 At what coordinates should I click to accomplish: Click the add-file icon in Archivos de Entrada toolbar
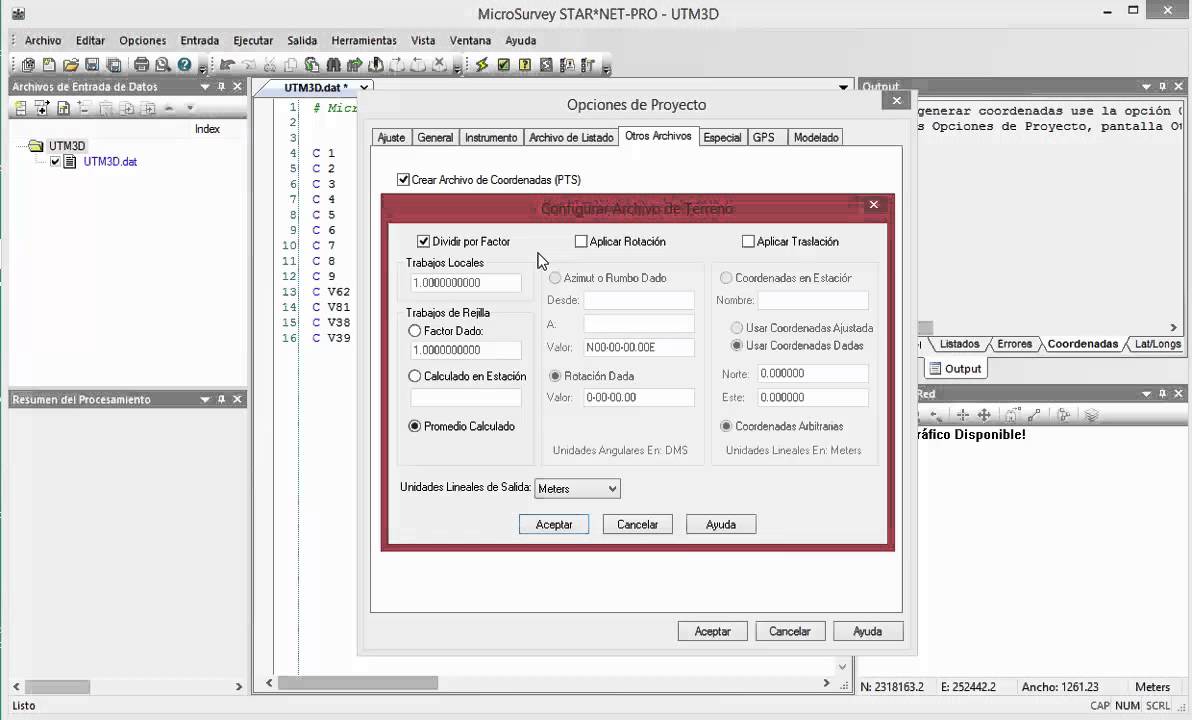42,109
